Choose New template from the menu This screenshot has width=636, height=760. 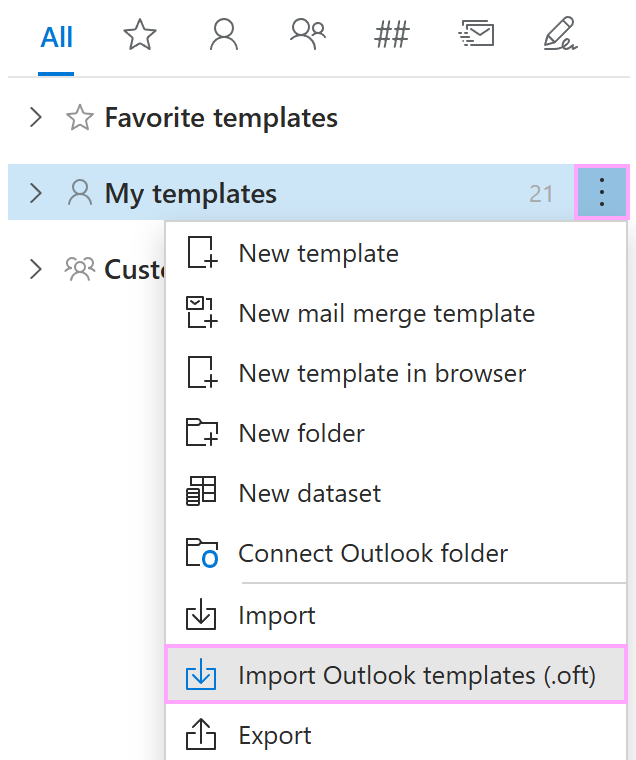pyautogui.click(x=396, y=253)
